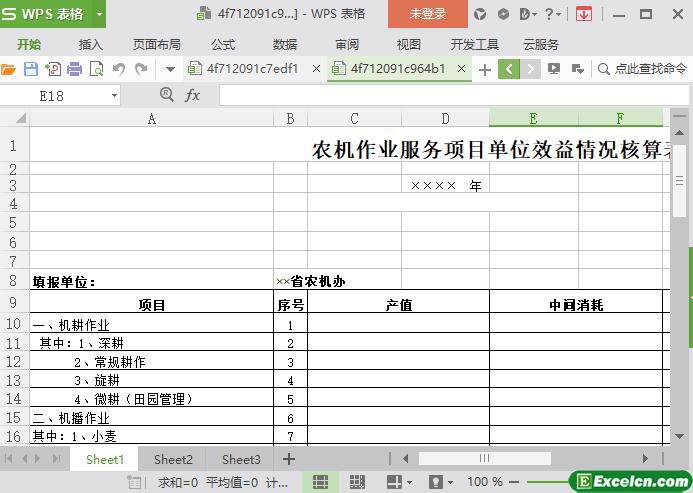Open the 开始 ribbon tab
Viewport: 693px width, 493px height.
[29, 44]
